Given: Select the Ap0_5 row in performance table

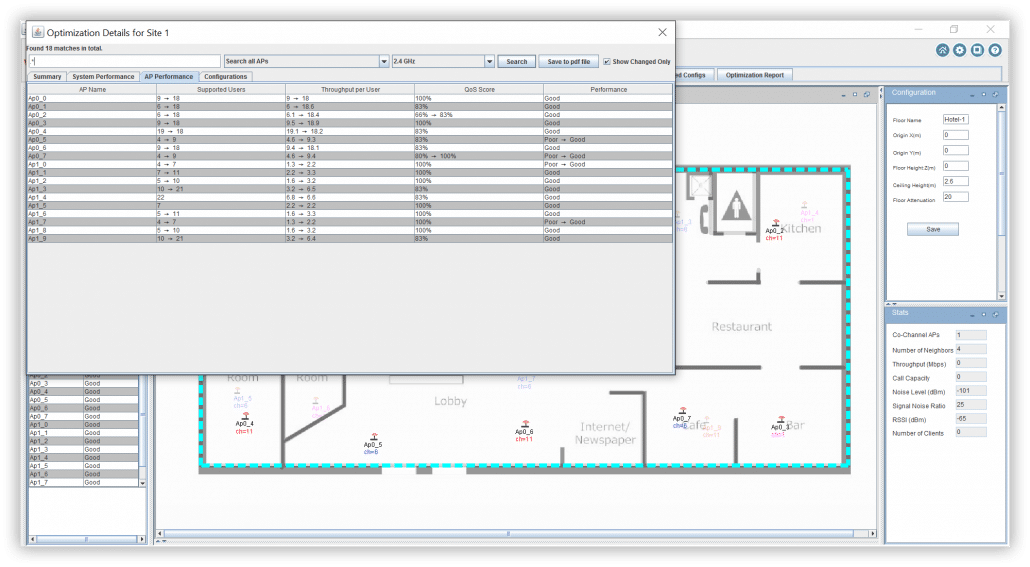Looking at the screenshot, I should click(349, 139).
